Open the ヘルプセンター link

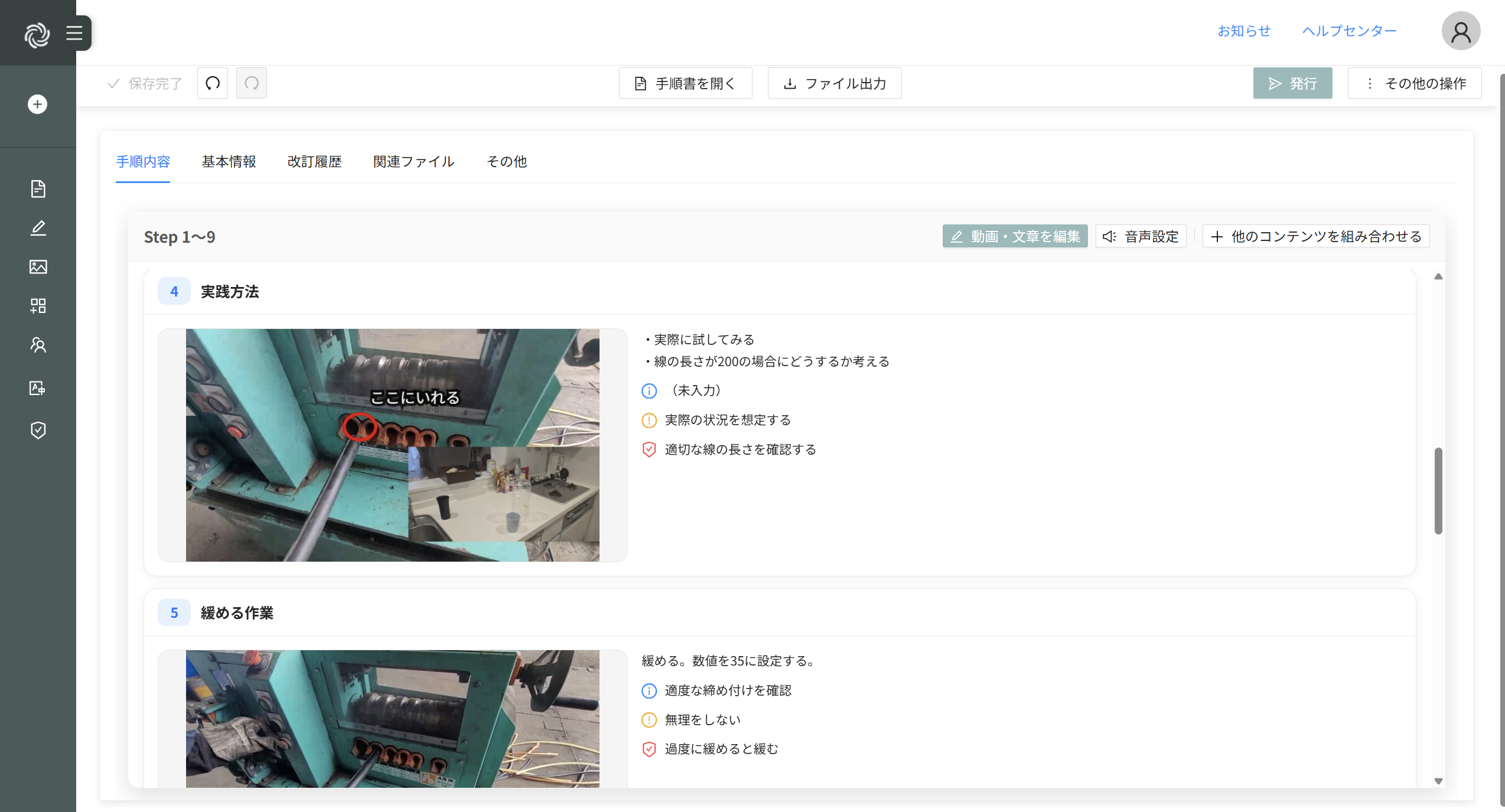click(x=1349, y=31)
